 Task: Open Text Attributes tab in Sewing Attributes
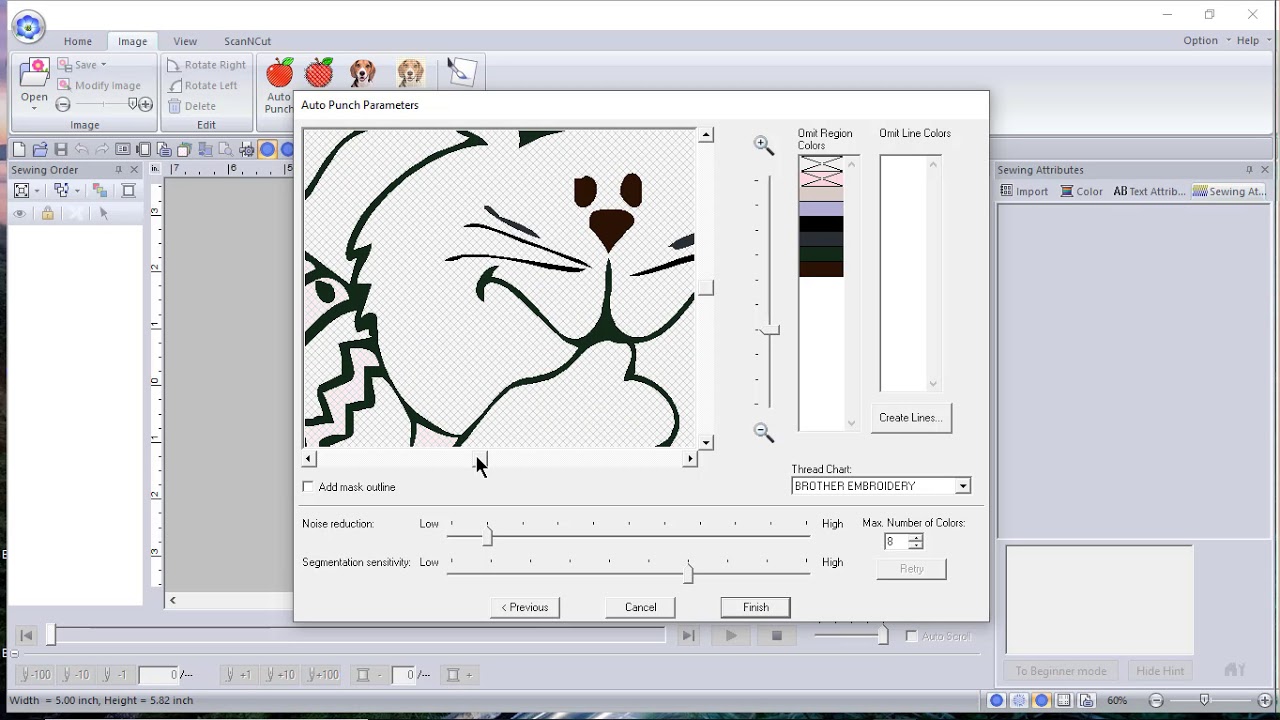coord(1149,191)
